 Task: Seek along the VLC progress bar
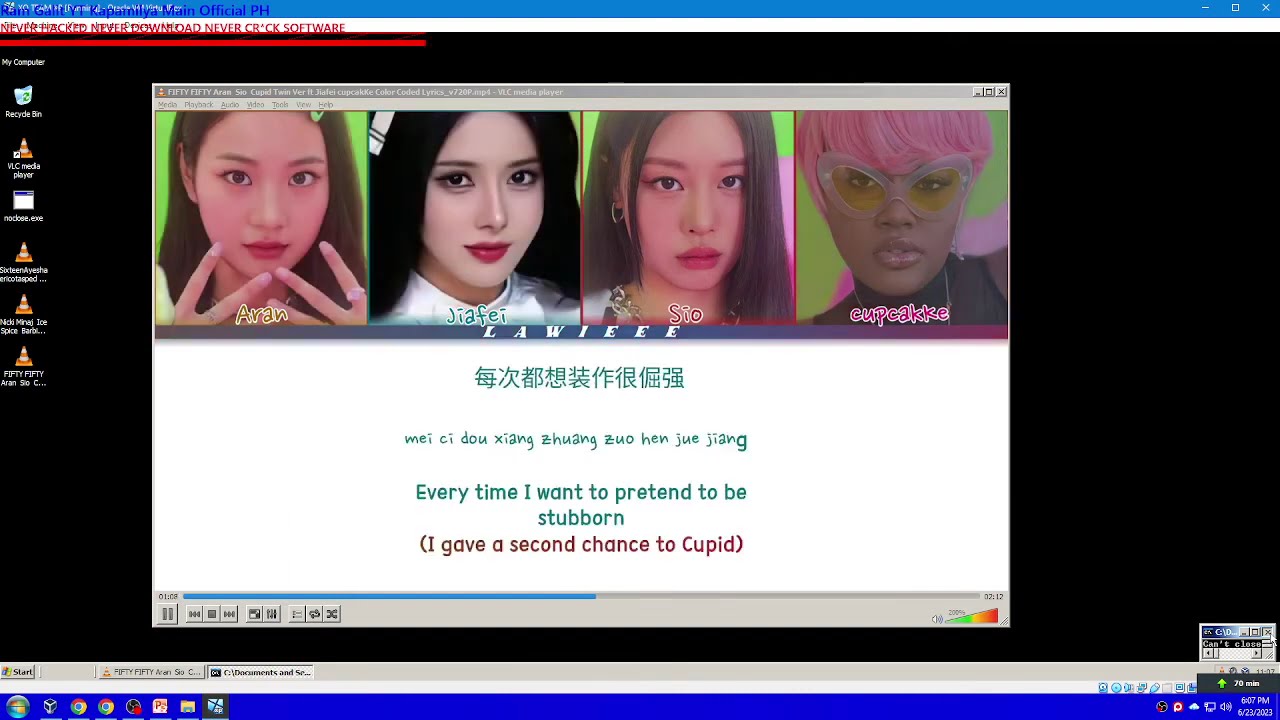(581, 597)
